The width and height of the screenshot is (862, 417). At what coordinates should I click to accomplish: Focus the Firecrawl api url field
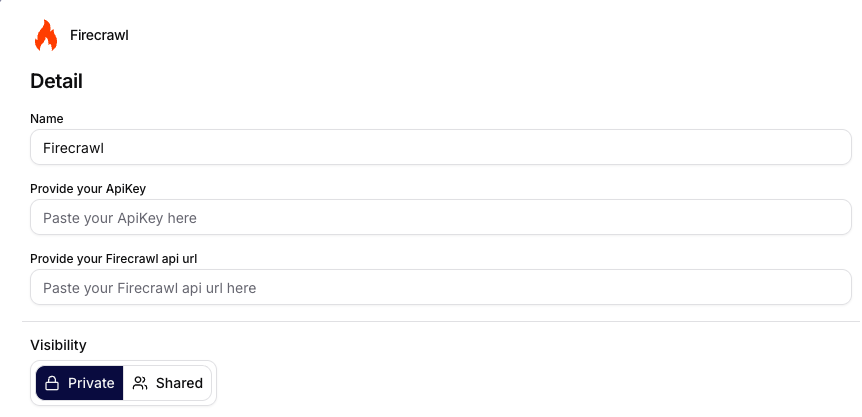pyautogui.click(x=440, y=287)
